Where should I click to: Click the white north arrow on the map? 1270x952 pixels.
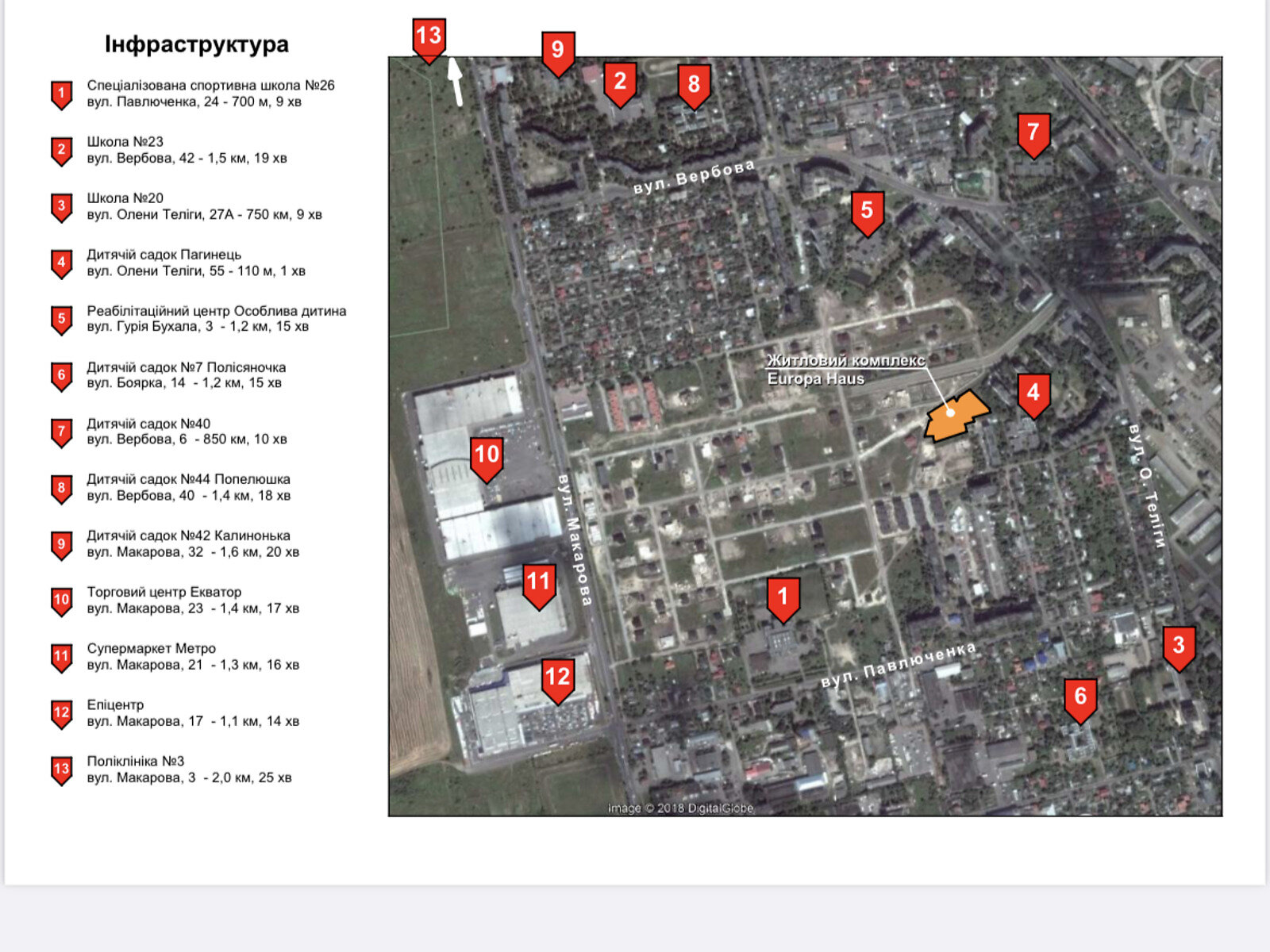point(456,81)
